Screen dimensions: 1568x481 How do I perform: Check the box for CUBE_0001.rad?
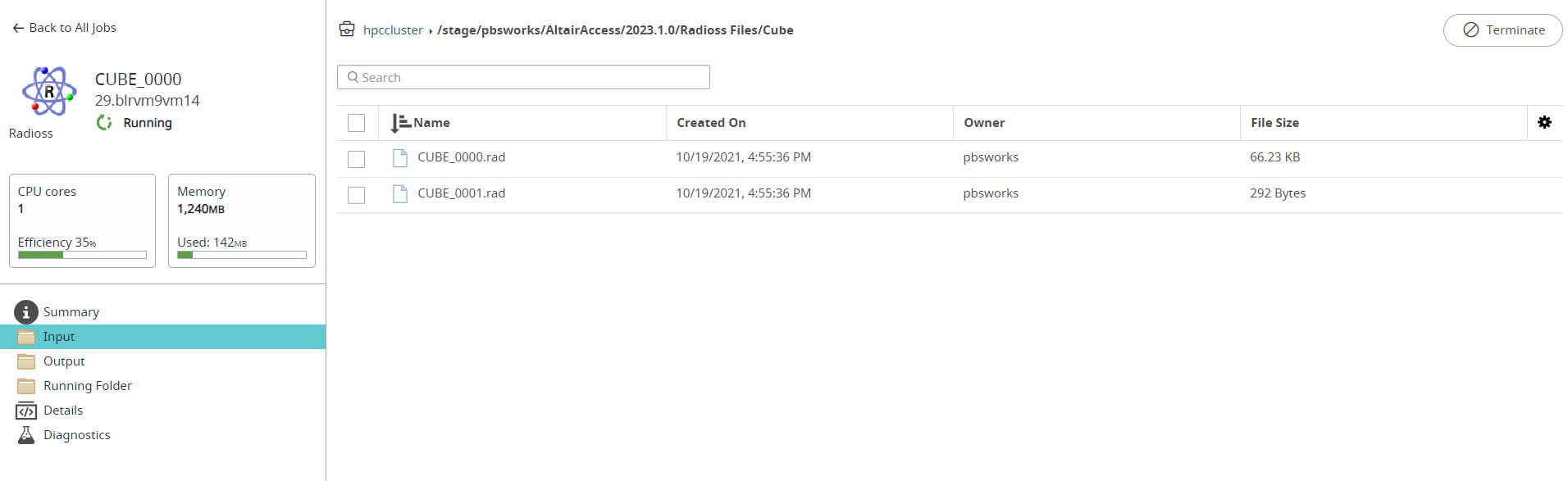click(x=356, y=195)
